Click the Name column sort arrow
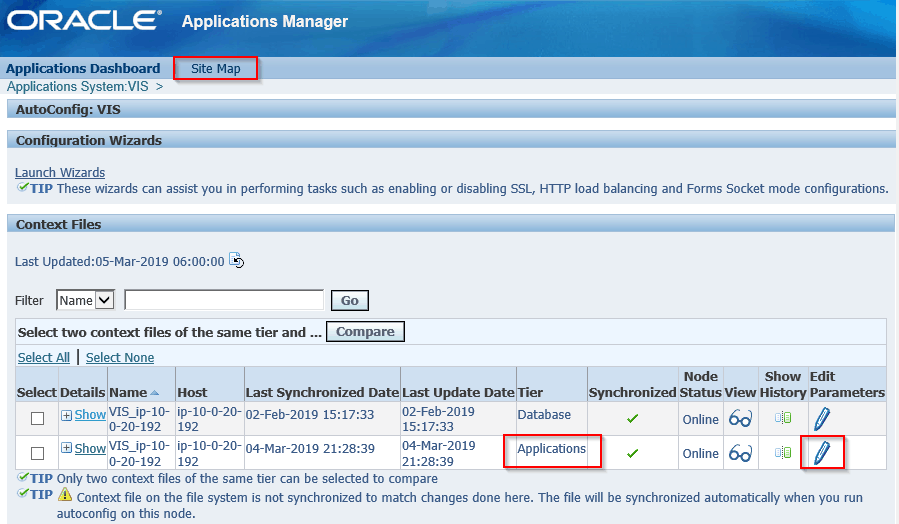This screenshot has height=524, width=899. tap(154, 393)
